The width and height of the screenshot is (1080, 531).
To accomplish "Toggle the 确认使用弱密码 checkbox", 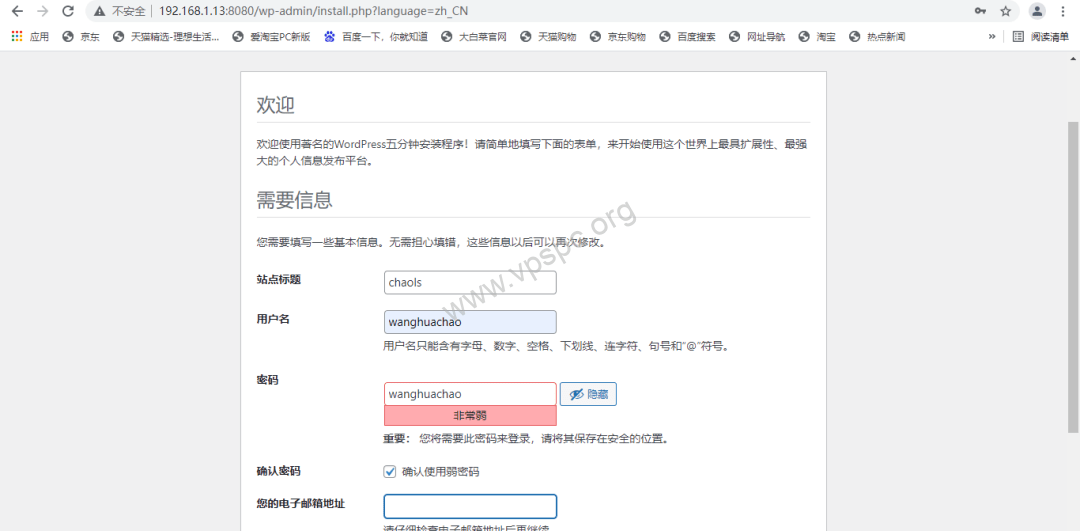I will click(x=390, y=472).
